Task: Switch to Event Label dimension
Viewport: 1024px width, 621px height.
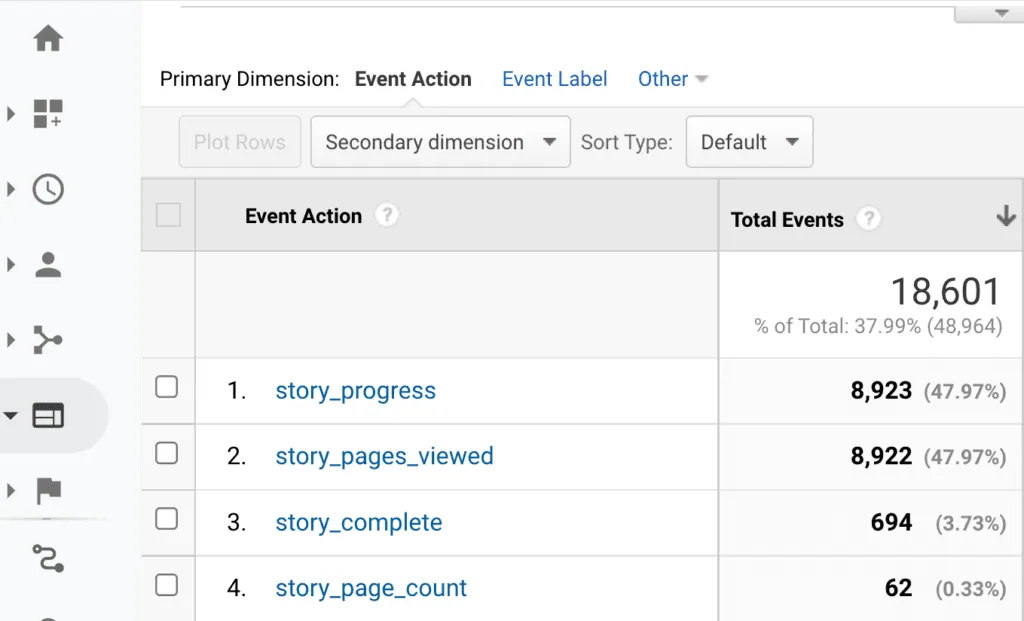Action: coord(554,79)
